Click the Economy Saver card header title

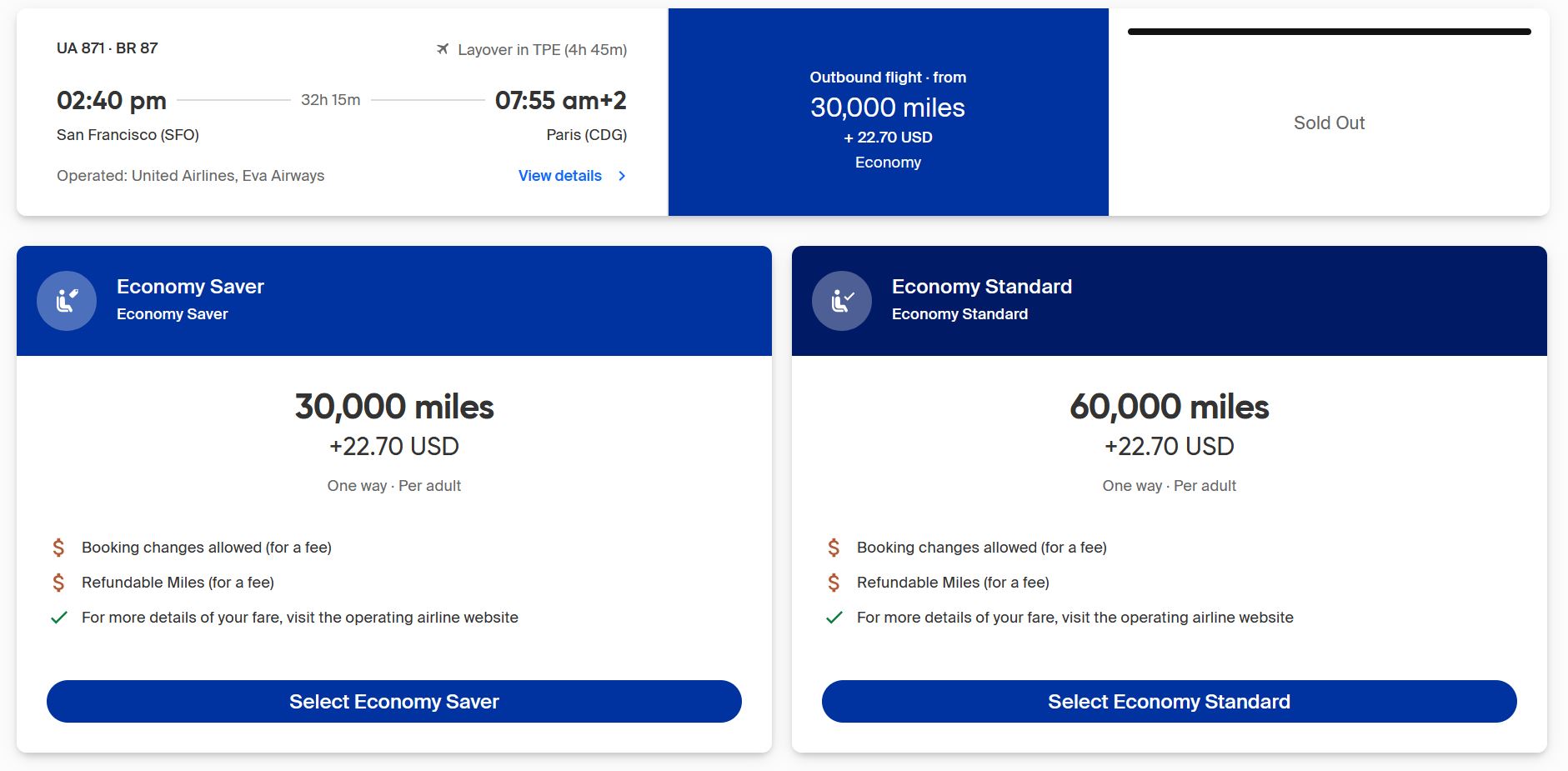click(190, 287)
